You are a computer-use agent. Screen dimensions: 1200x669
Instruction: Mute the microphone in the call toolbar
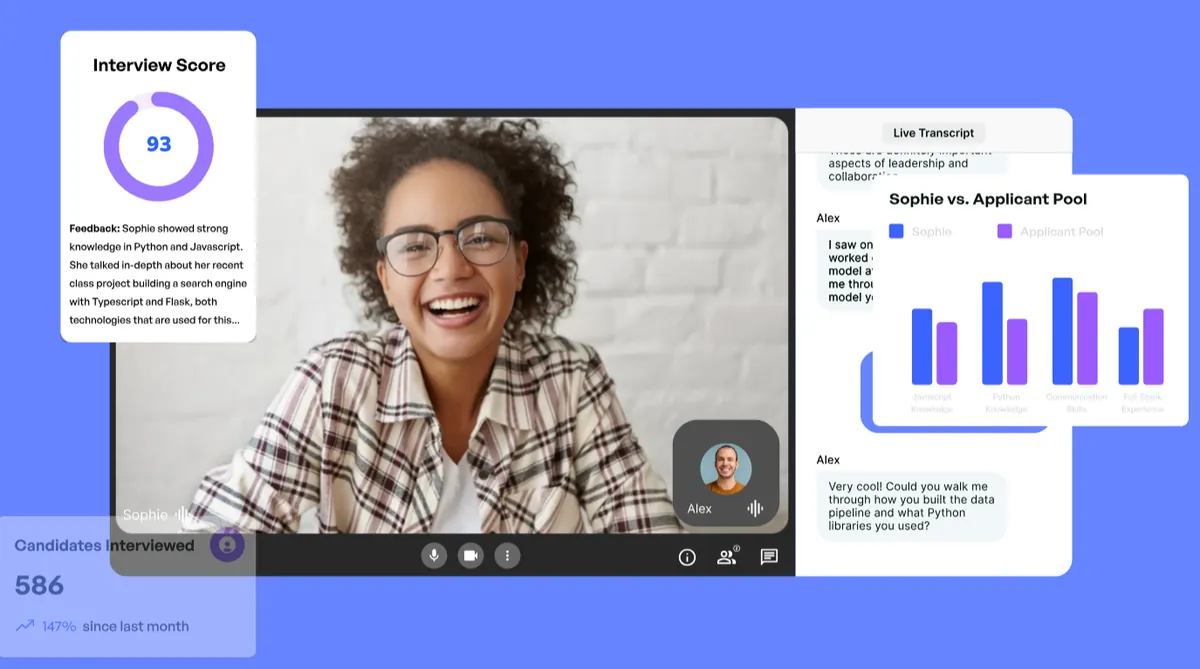click(434, 556)
